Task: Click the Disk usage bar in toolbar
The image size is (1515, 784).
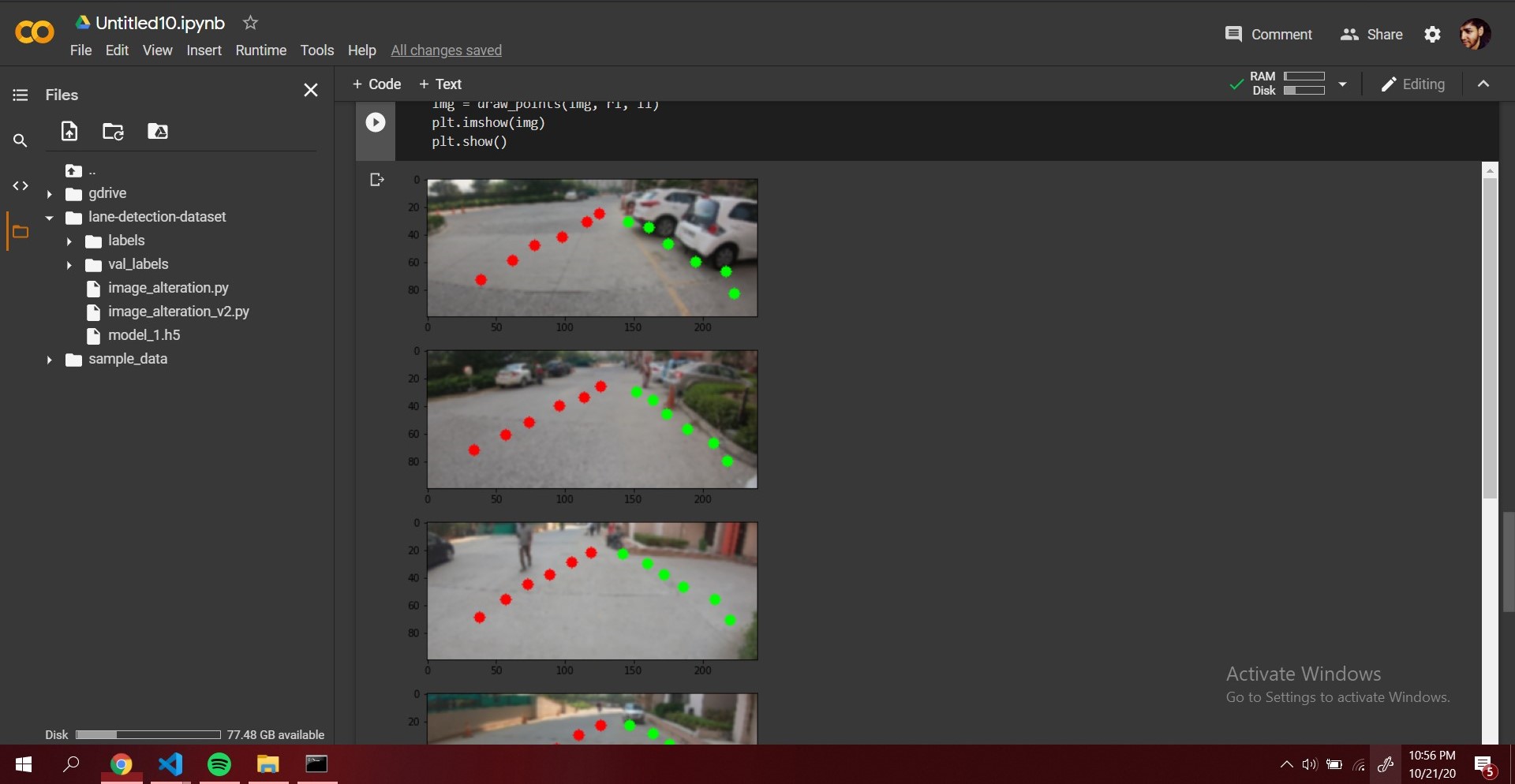Action: click(x=1304, y=91)
